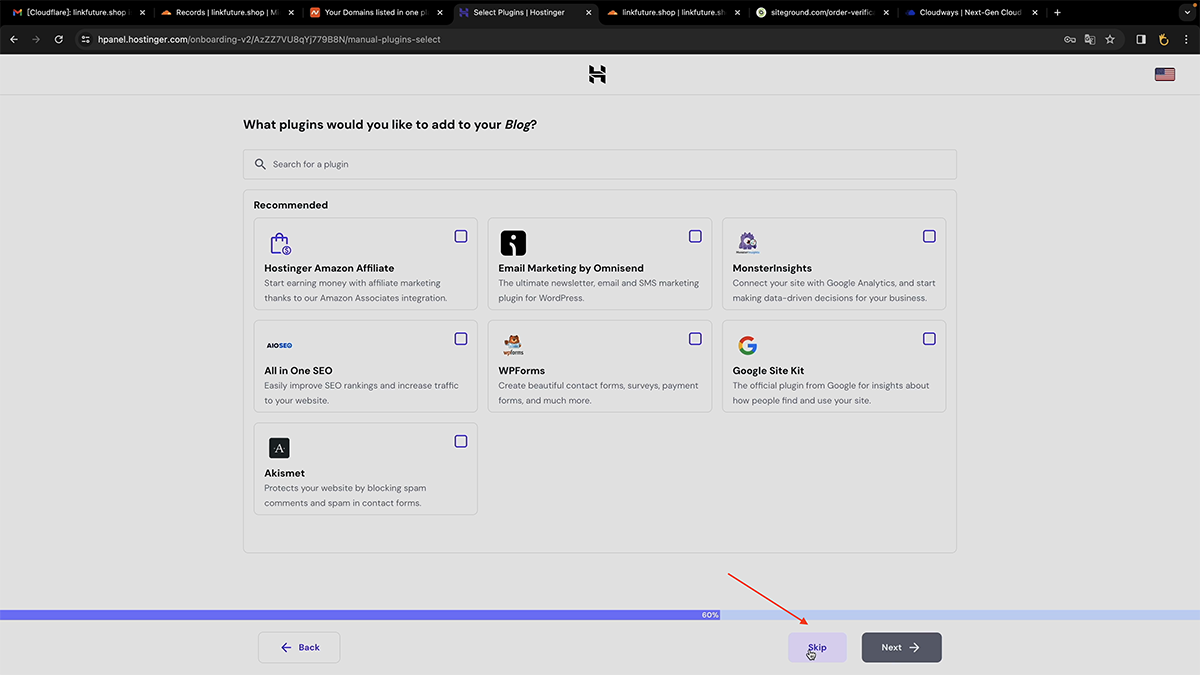Click 'Create beautiful contact forms' description
This screenshot has height=675, width=1200.
(598, 392)
